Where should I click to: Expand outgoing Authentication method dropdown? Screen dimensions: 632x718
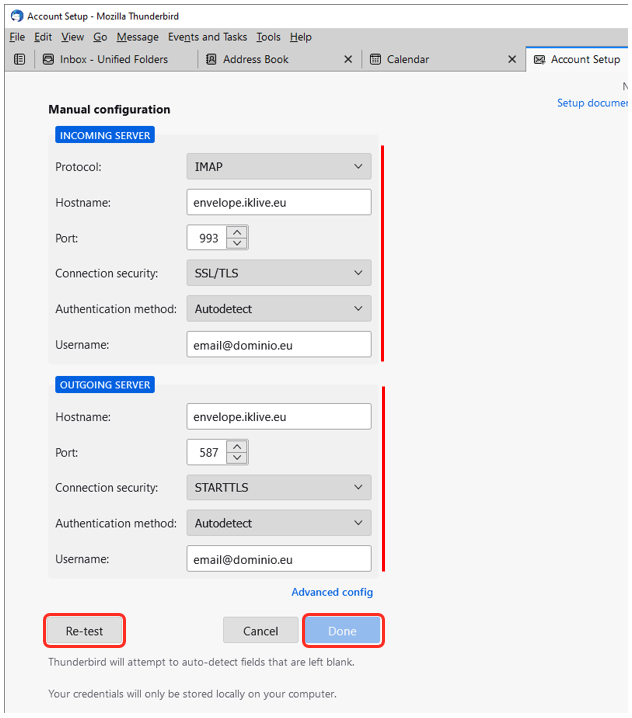pos(279,523)
